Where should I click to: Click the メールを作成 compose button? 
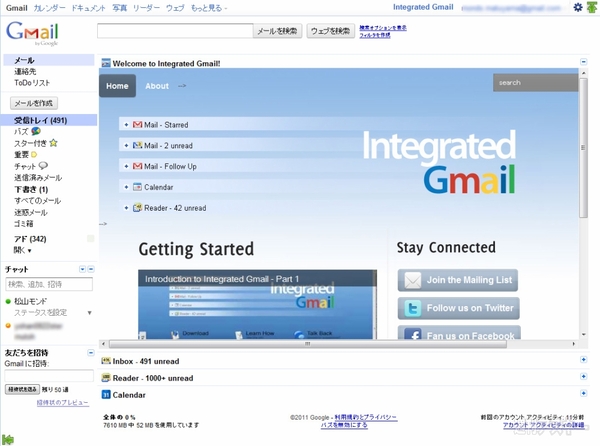click(34, 103)
